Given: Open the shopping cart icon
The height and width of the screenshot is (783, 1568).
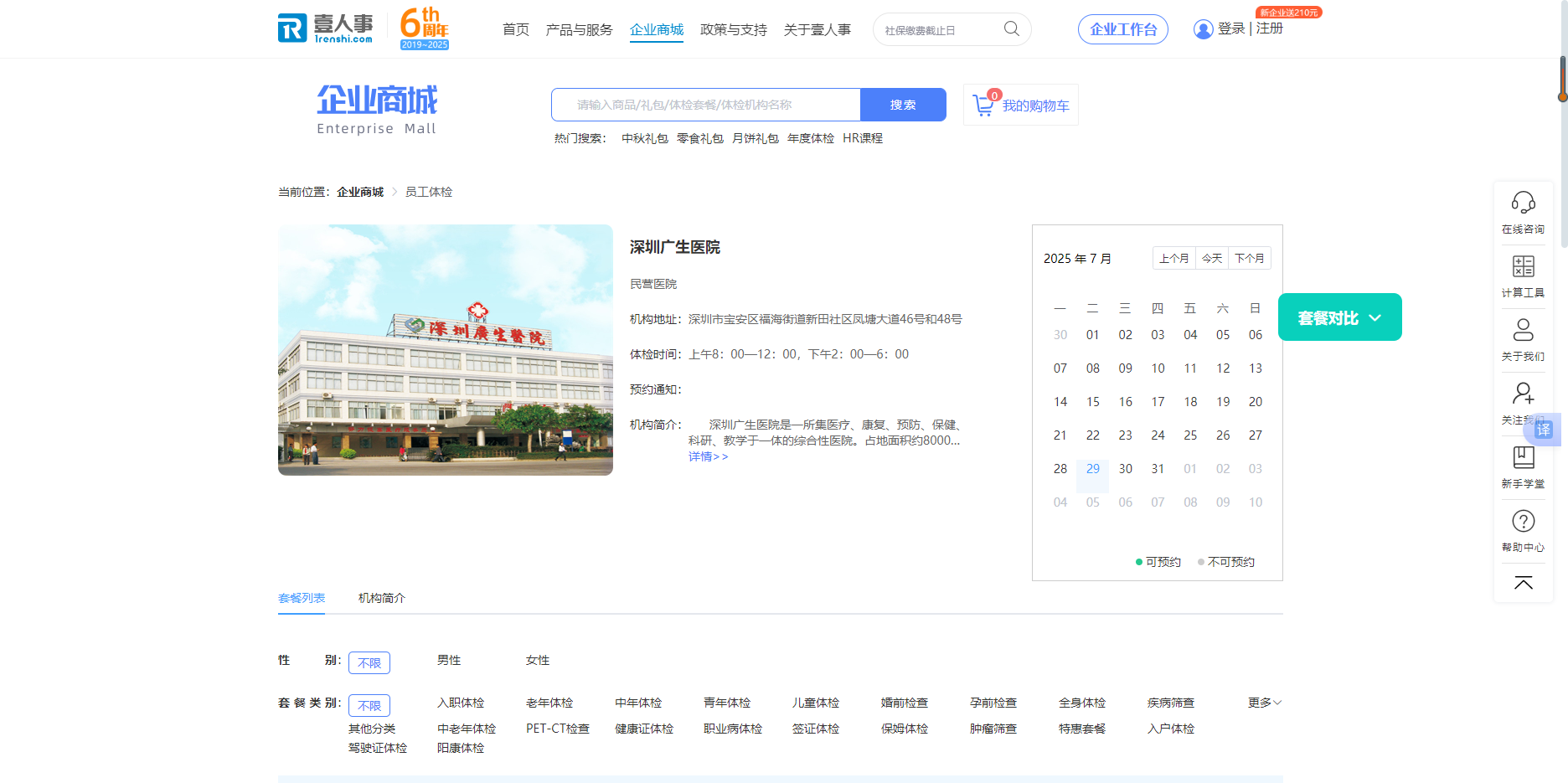Looking at the screenshot, I should coord(983,106).
